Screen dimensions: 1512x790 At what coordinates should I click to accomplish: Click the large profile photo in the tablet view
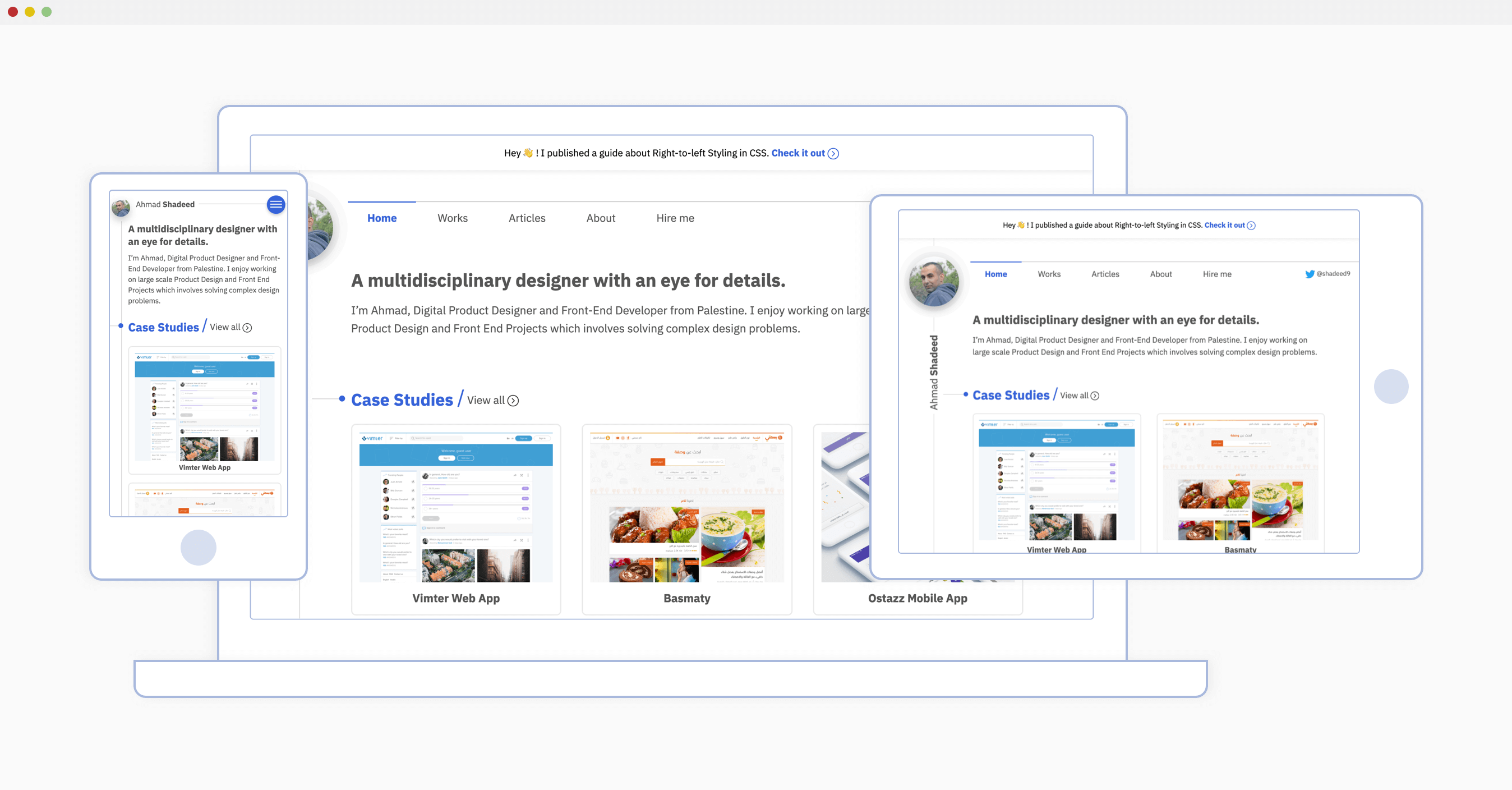tap(933, 282)
